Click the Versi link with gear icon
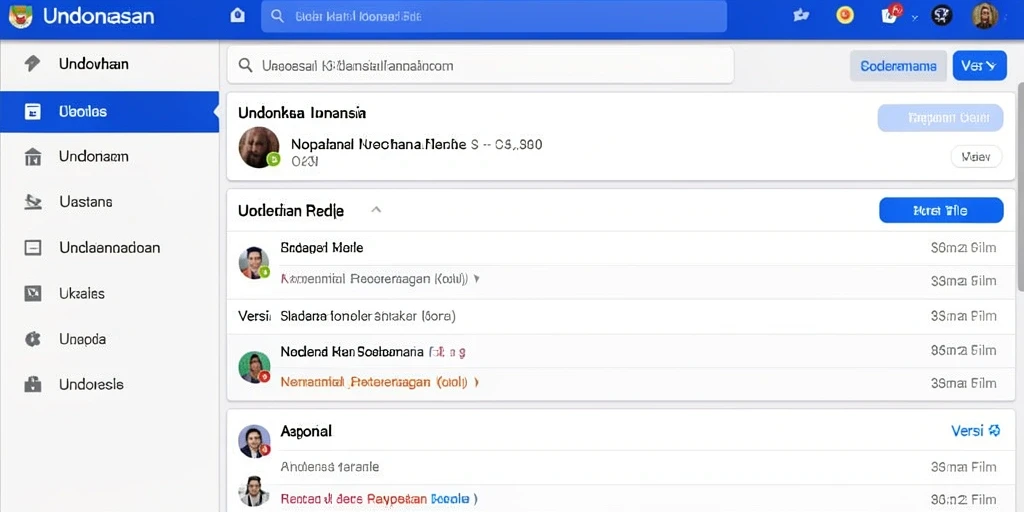Screen dimensions: 1024x512 (976, 430)
